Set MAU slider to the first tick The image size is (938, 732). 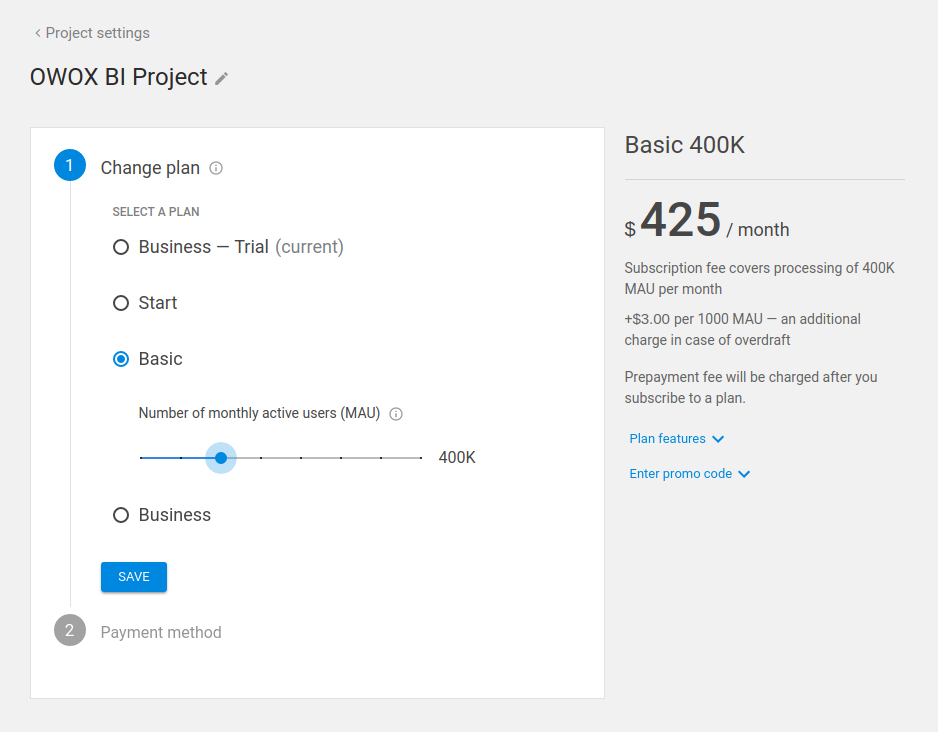(141, 458)
